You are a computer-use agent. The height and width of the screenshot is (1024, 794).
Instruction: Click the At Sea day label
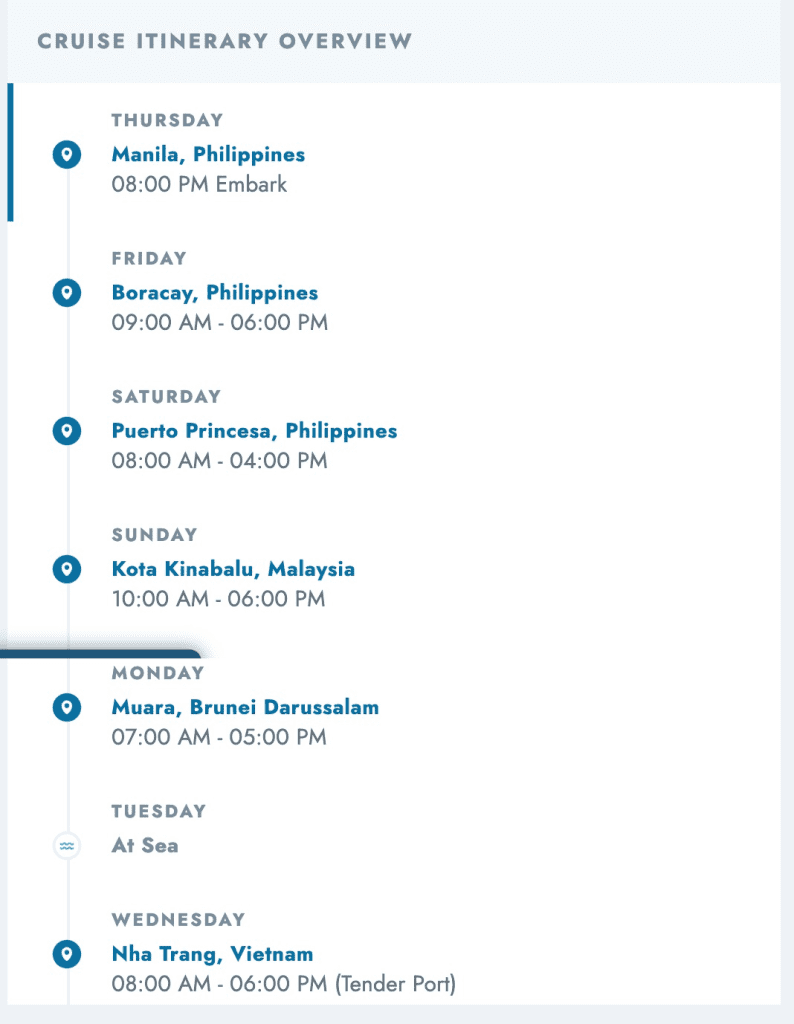coord(145,846)
